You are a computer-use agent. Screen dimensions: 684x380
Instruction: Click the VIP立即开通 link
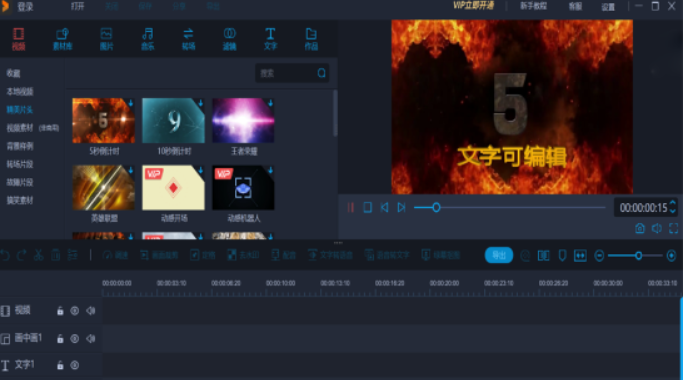click(473, 6)
